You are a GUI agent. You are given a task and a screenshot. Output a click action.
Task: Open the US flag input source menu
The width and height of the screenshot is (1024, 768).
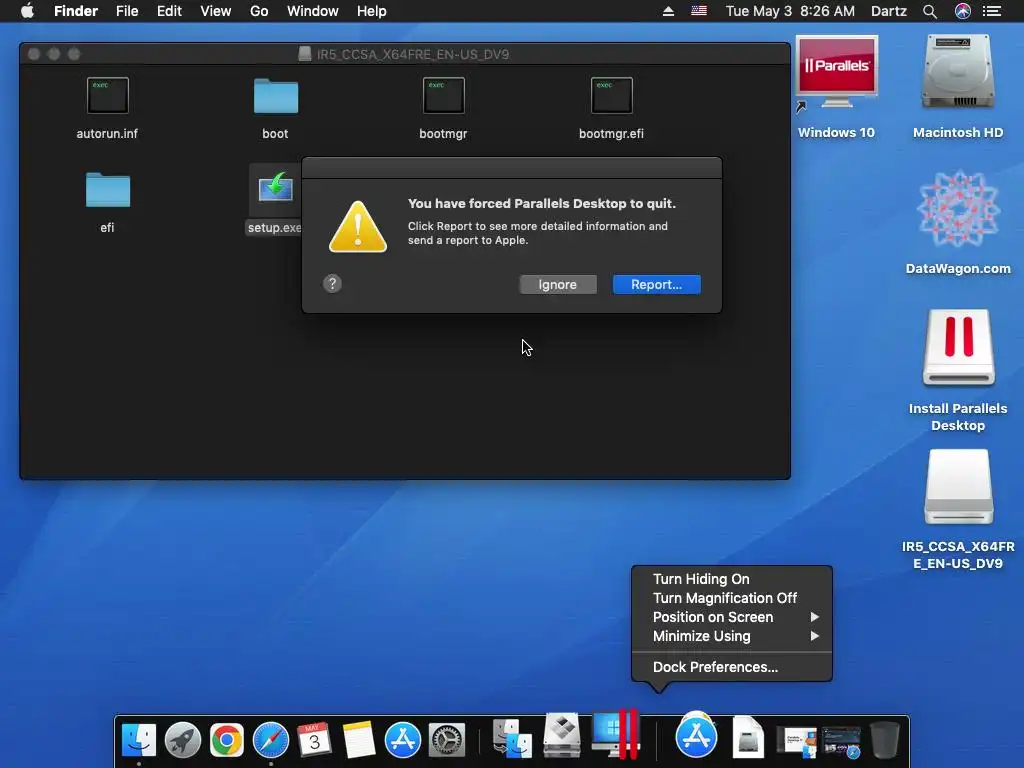(x=699, y=11)
